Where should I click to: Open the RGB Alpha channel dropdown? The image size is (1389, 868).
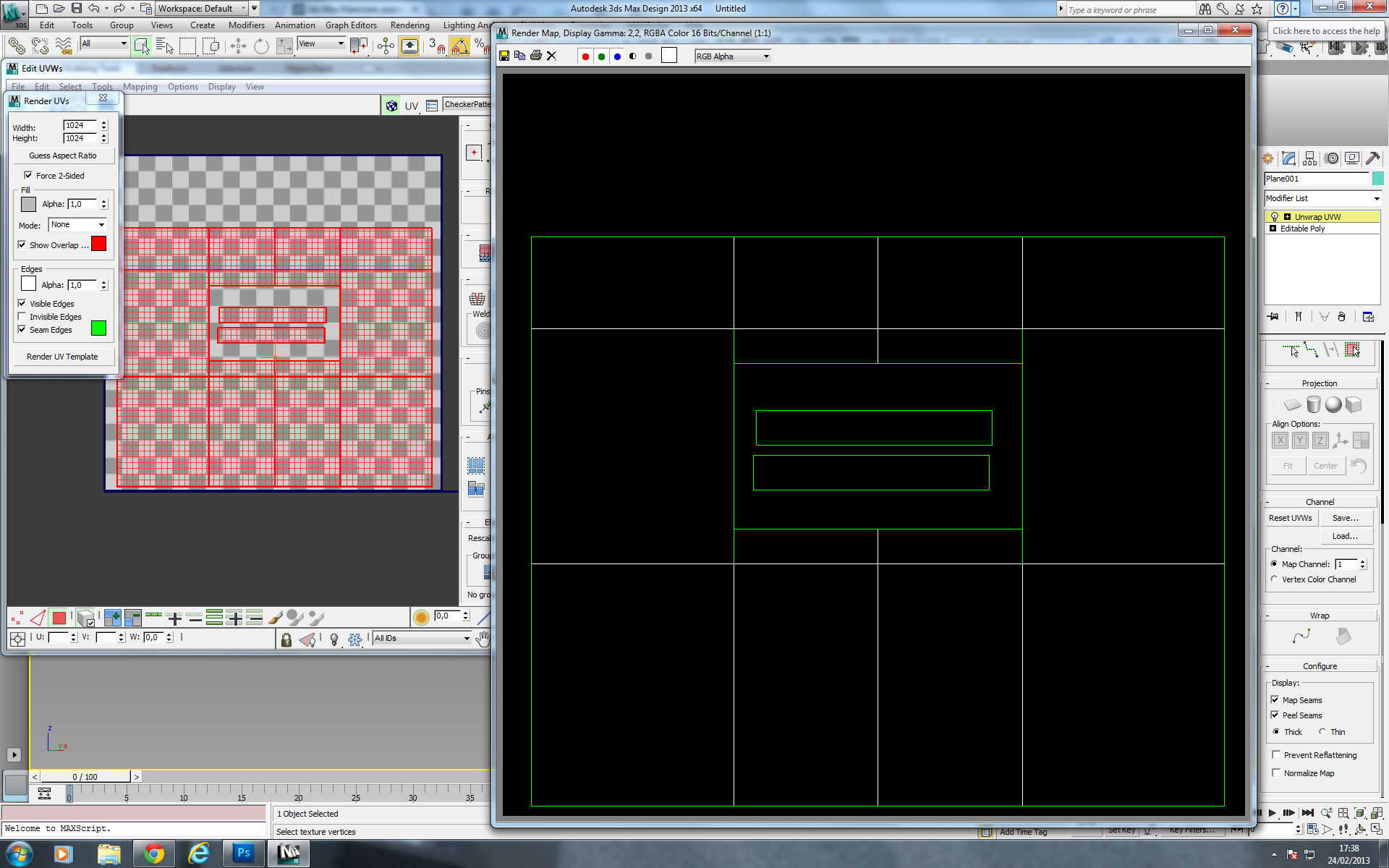click(x=733, y=56)
